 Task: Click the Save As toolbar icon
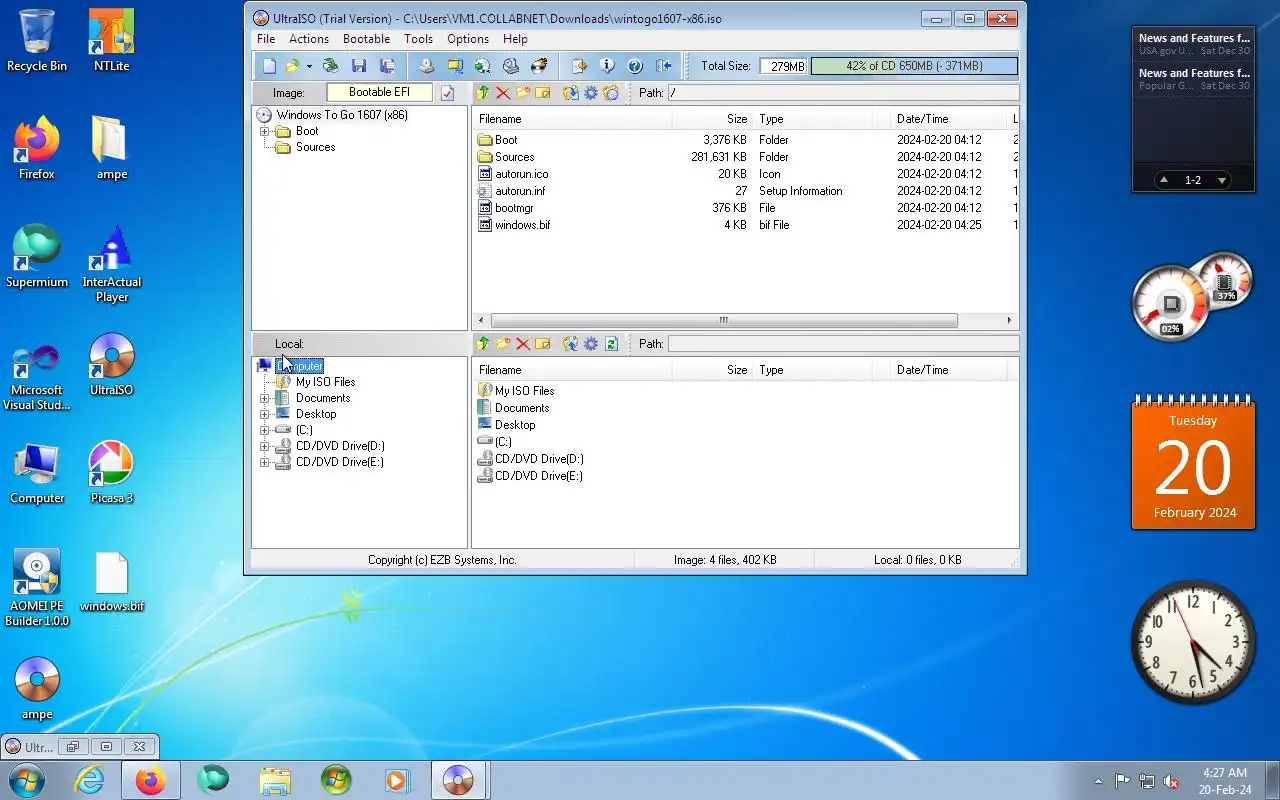point(387,66)
